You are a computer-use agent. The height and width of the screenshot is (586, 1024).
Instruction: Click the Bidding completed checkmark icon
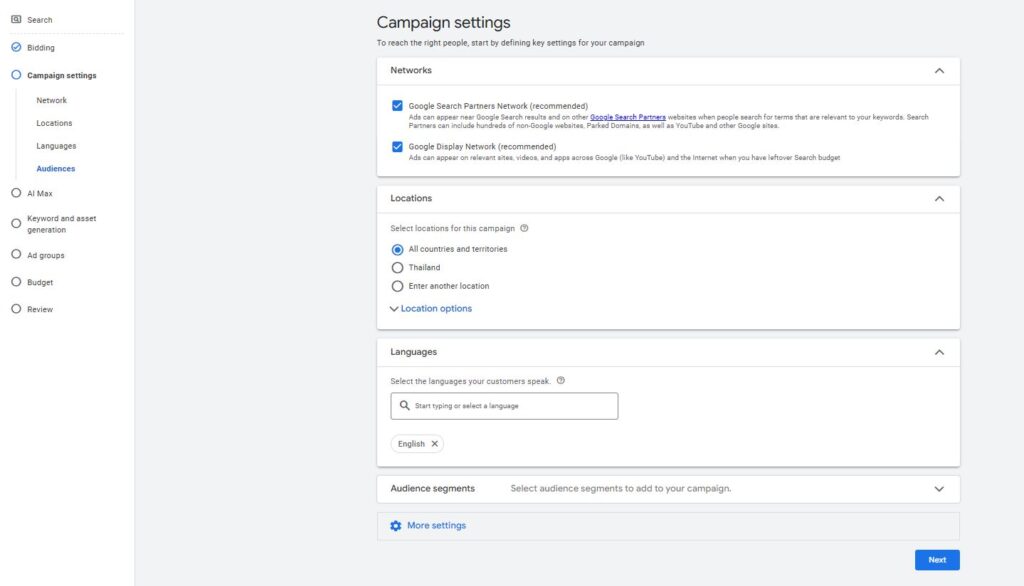pos(16,47)
